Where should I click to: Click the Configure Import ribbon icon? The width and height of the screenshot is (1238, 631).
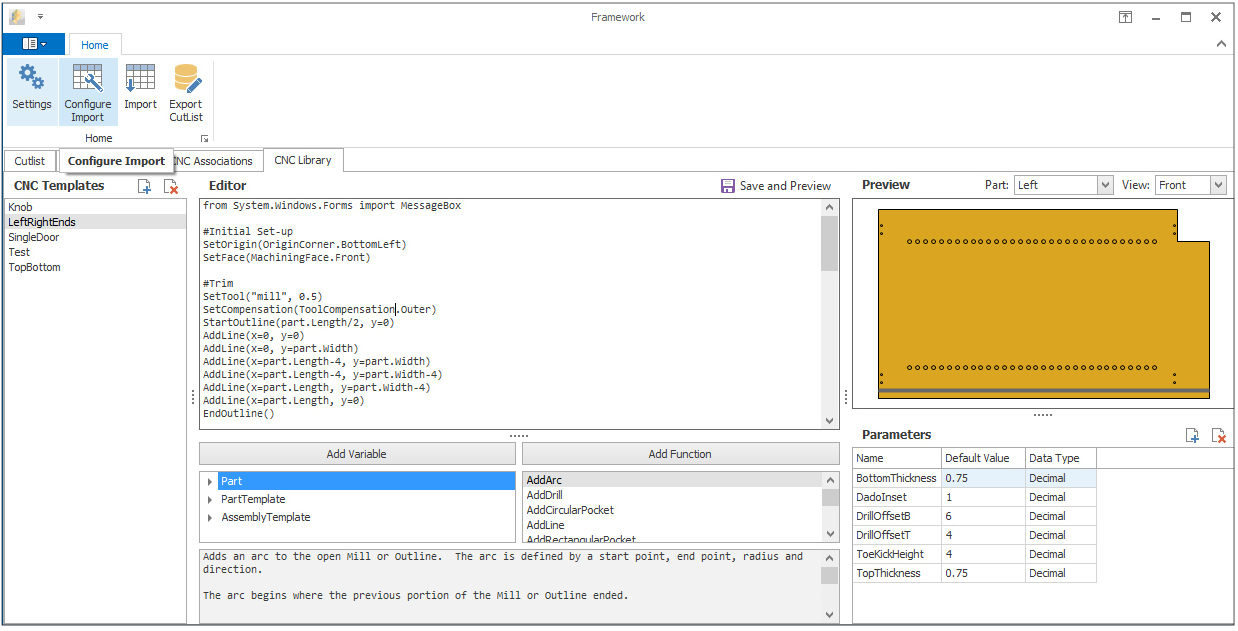[x=88, y=92]
